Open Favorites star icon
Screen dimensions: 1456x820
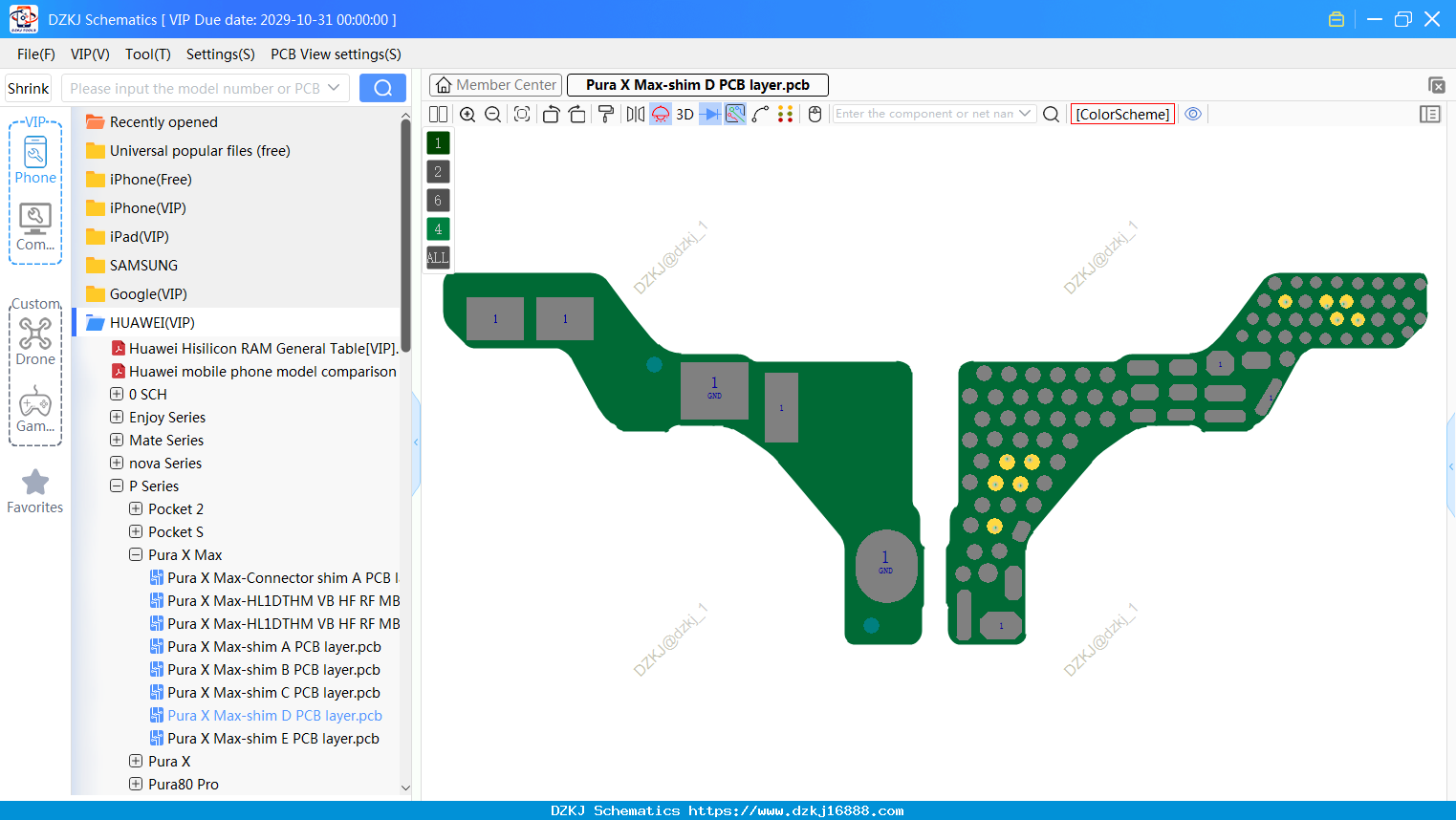(35, 491)
